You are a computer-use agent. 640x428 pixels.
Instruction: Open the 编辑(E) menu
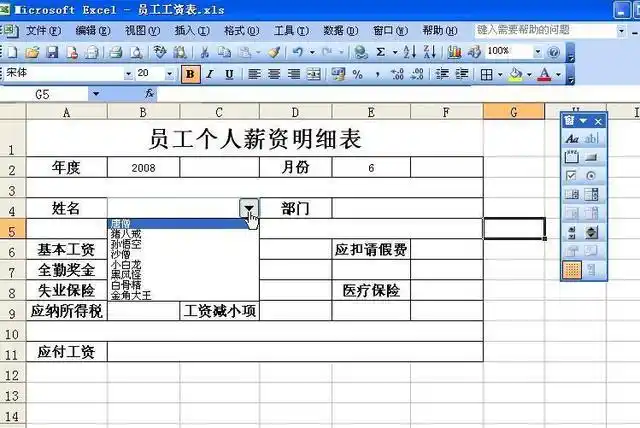tap(93, 31)
